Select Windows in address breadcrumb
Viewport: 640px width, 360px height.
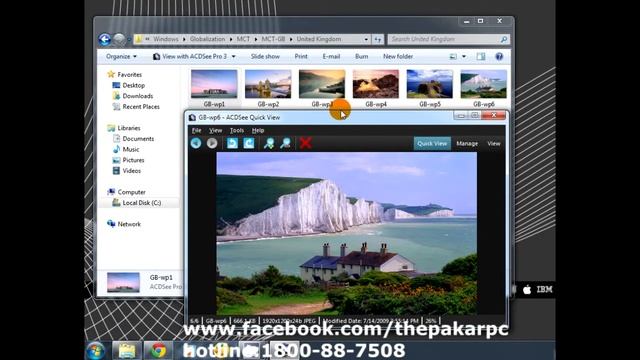[x=166, y=39]
